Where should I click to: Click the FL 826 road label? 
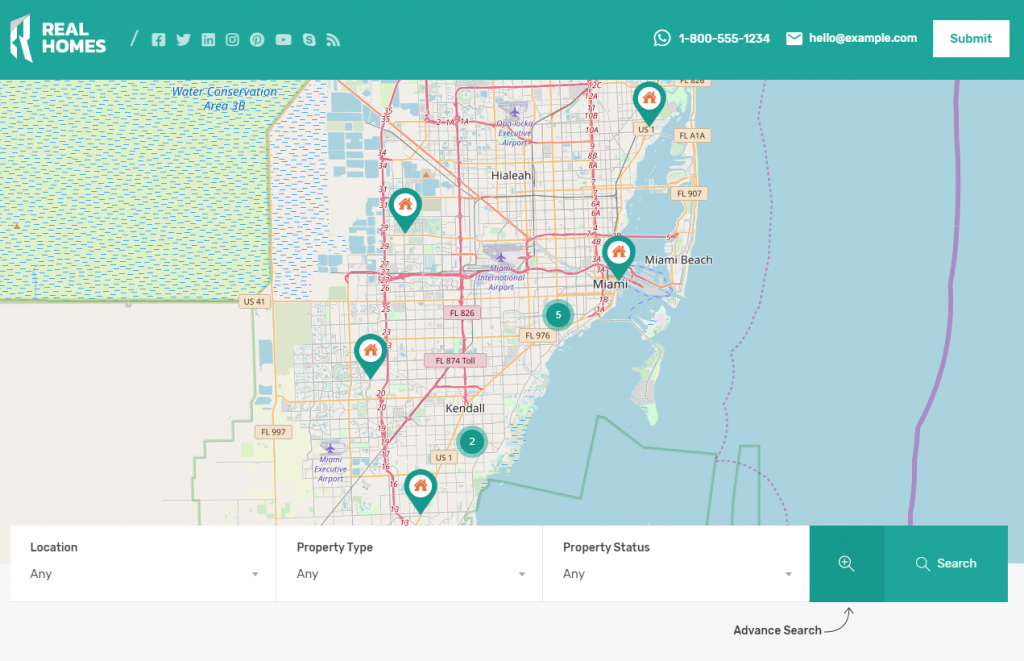point(462,313)
